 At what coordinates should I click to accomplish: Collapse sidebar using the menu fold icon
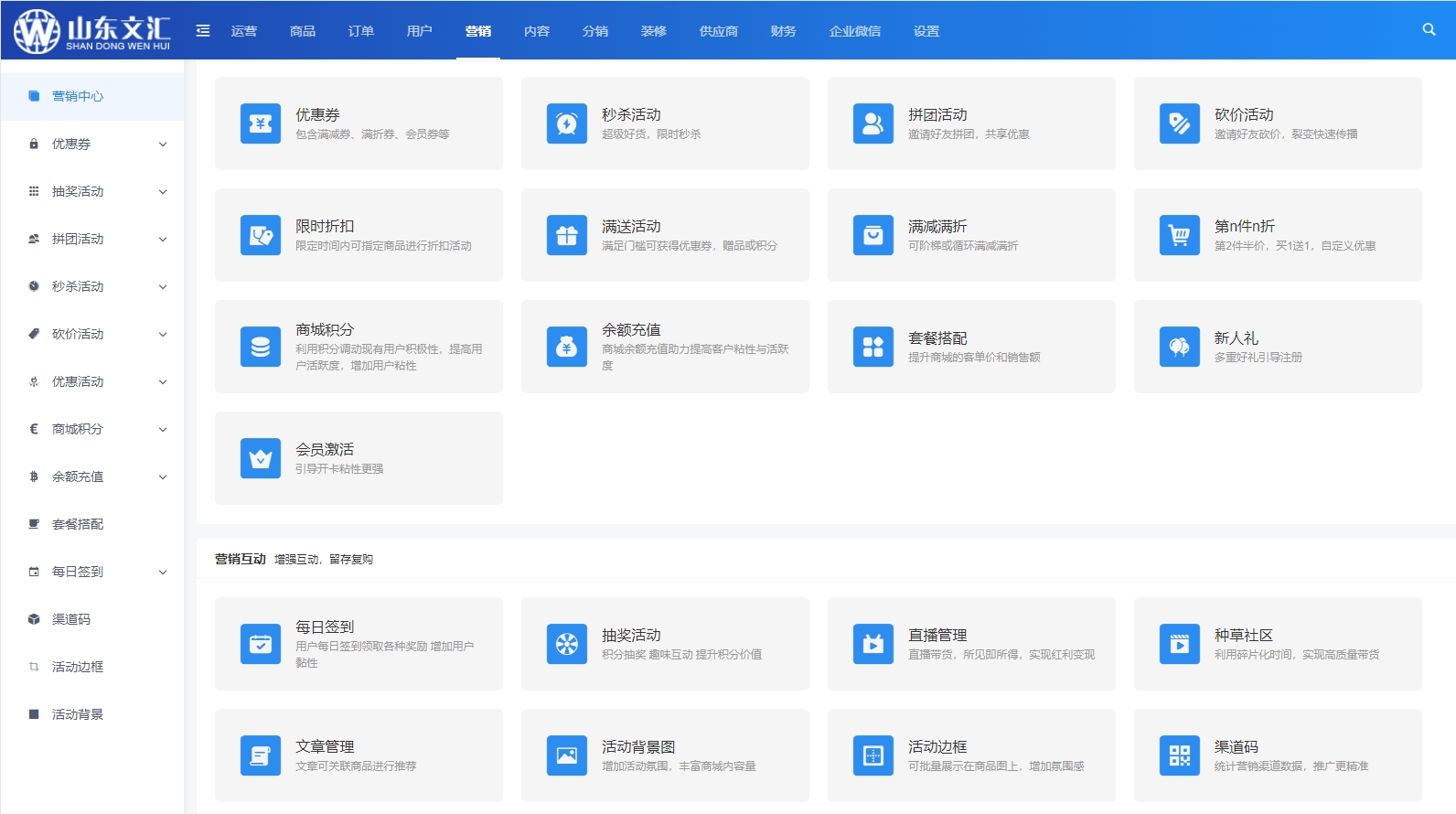pyautogui.click(x=203, y=30)
